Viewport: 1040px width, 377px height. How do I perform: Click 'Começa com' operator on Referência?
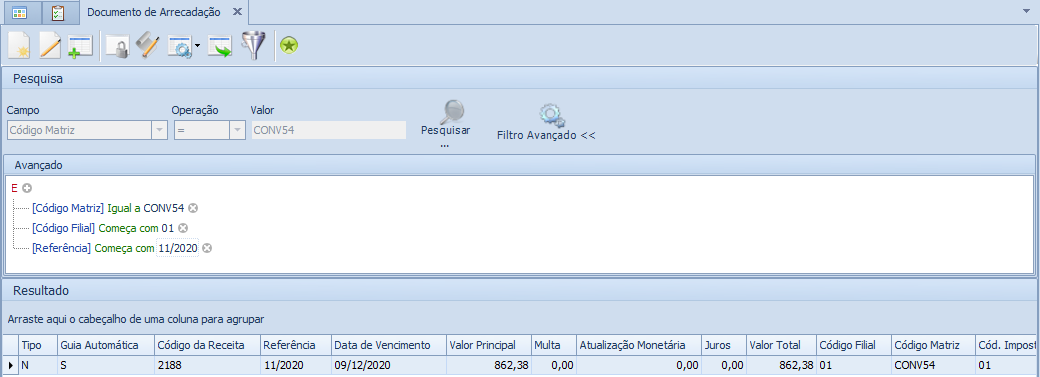(125, 248)
